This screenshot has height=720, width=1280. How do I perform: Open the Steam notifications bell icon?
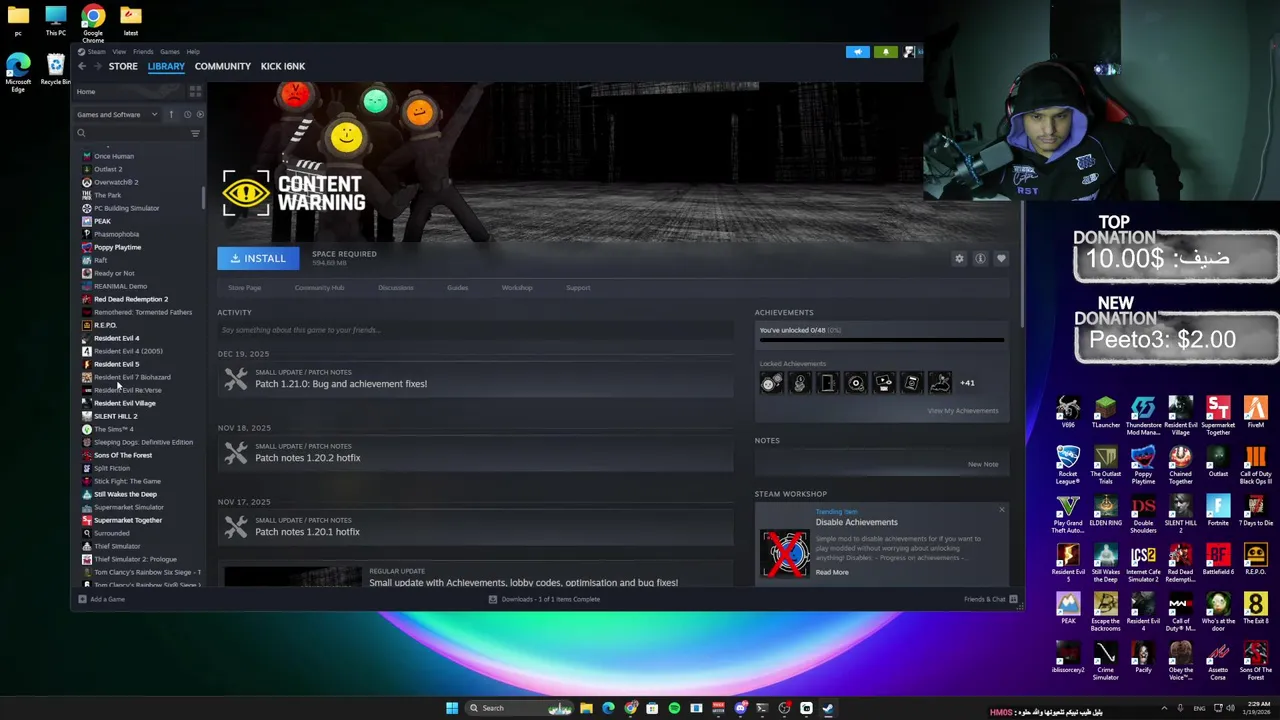tap(885, 52)
